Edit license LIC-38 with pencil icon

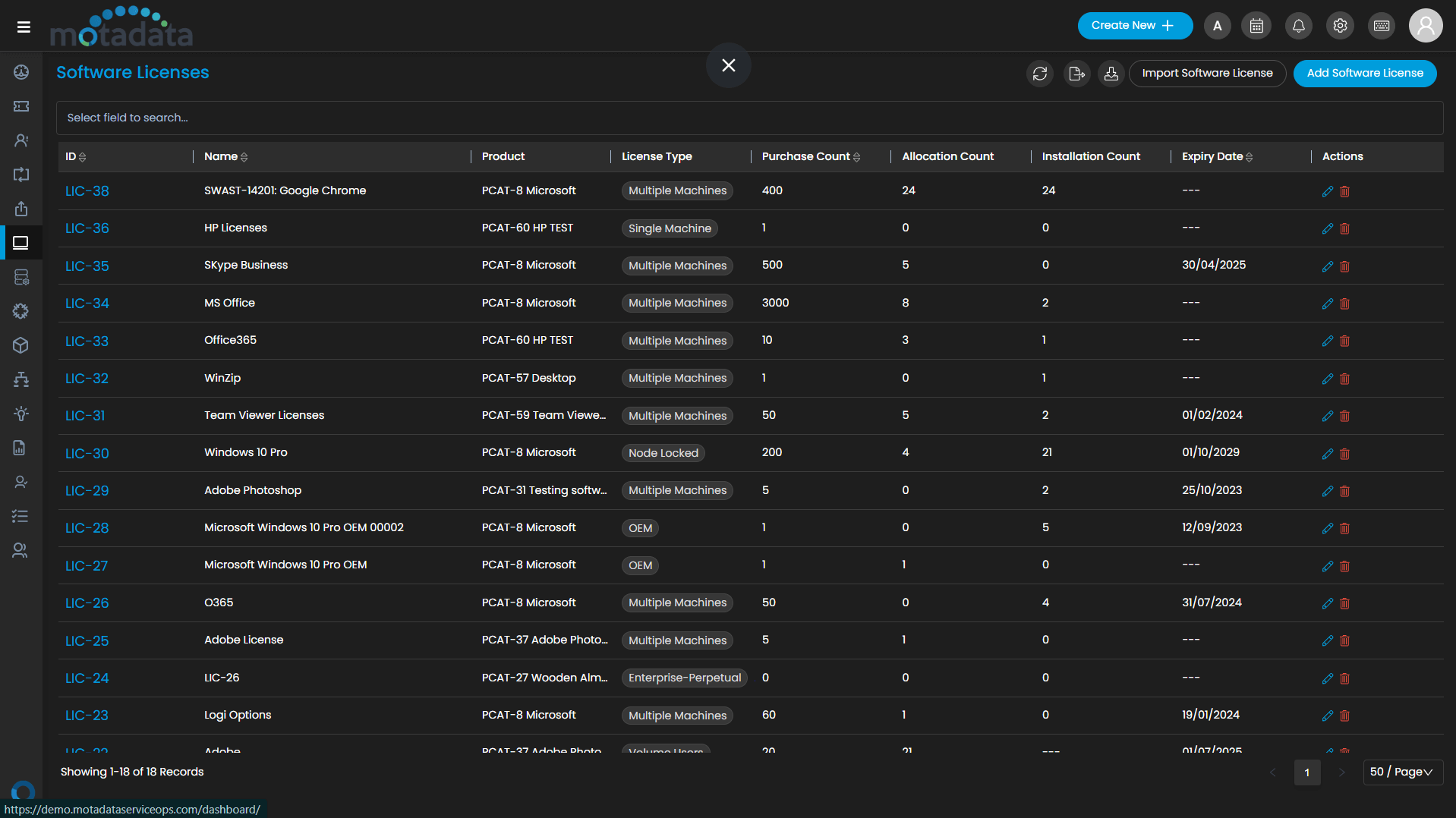[1328, 191]
